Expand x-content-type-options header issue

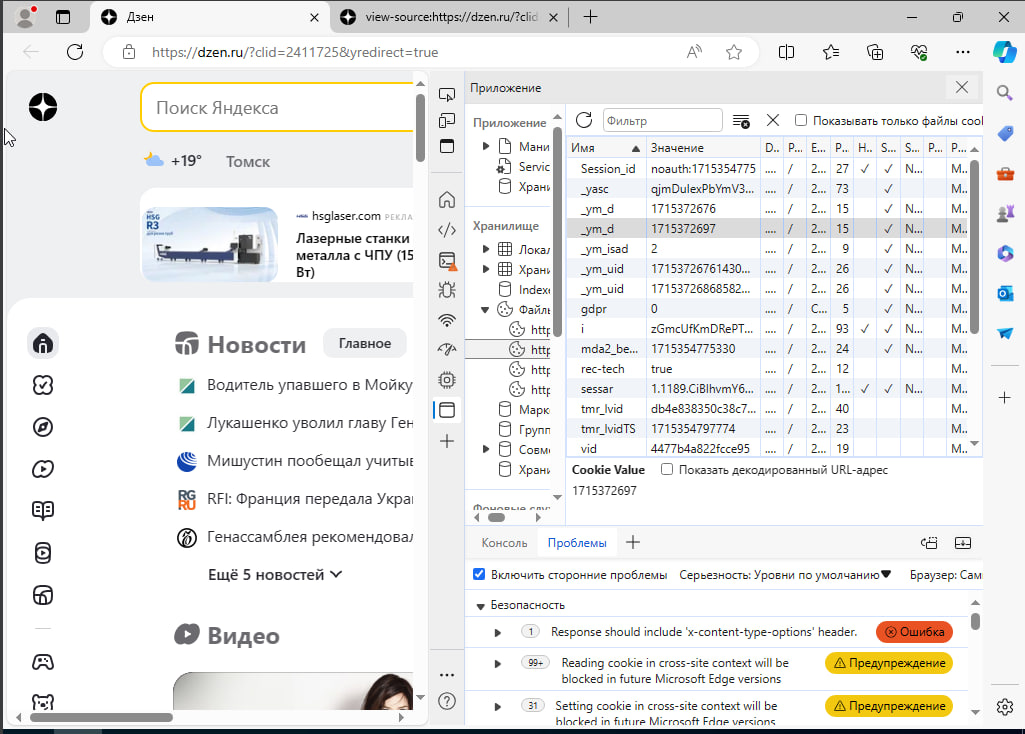[497, 633]
